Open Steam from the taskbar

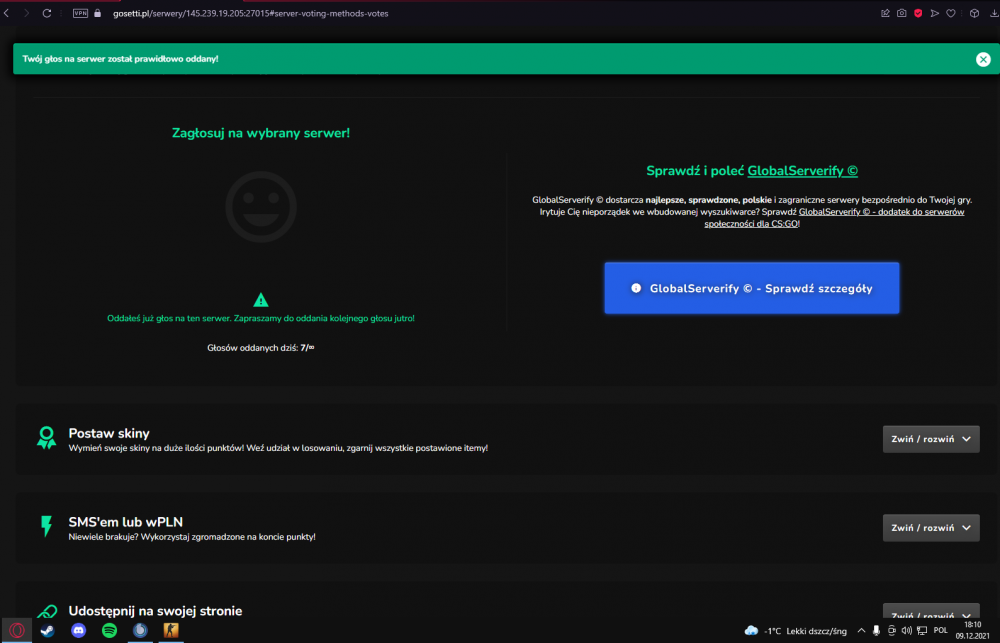(48, 630)
